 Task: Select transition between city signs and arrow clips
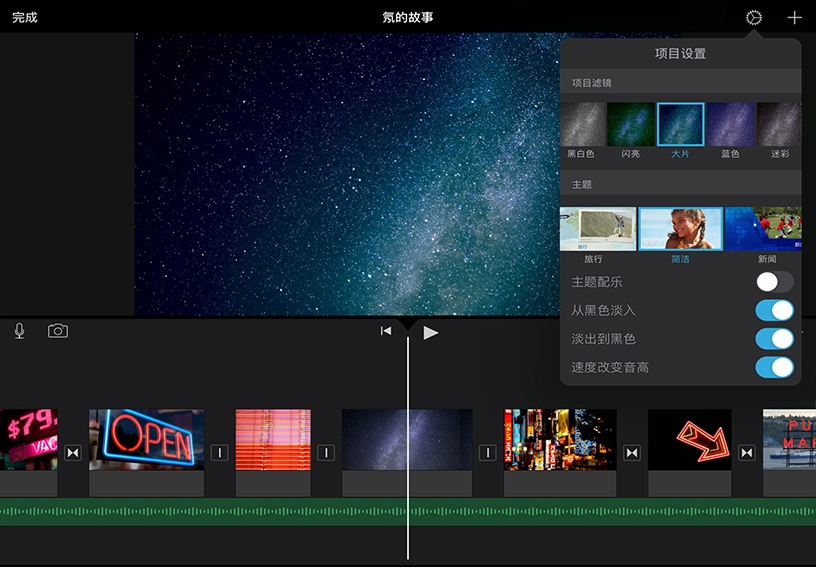tap(632, 453)
